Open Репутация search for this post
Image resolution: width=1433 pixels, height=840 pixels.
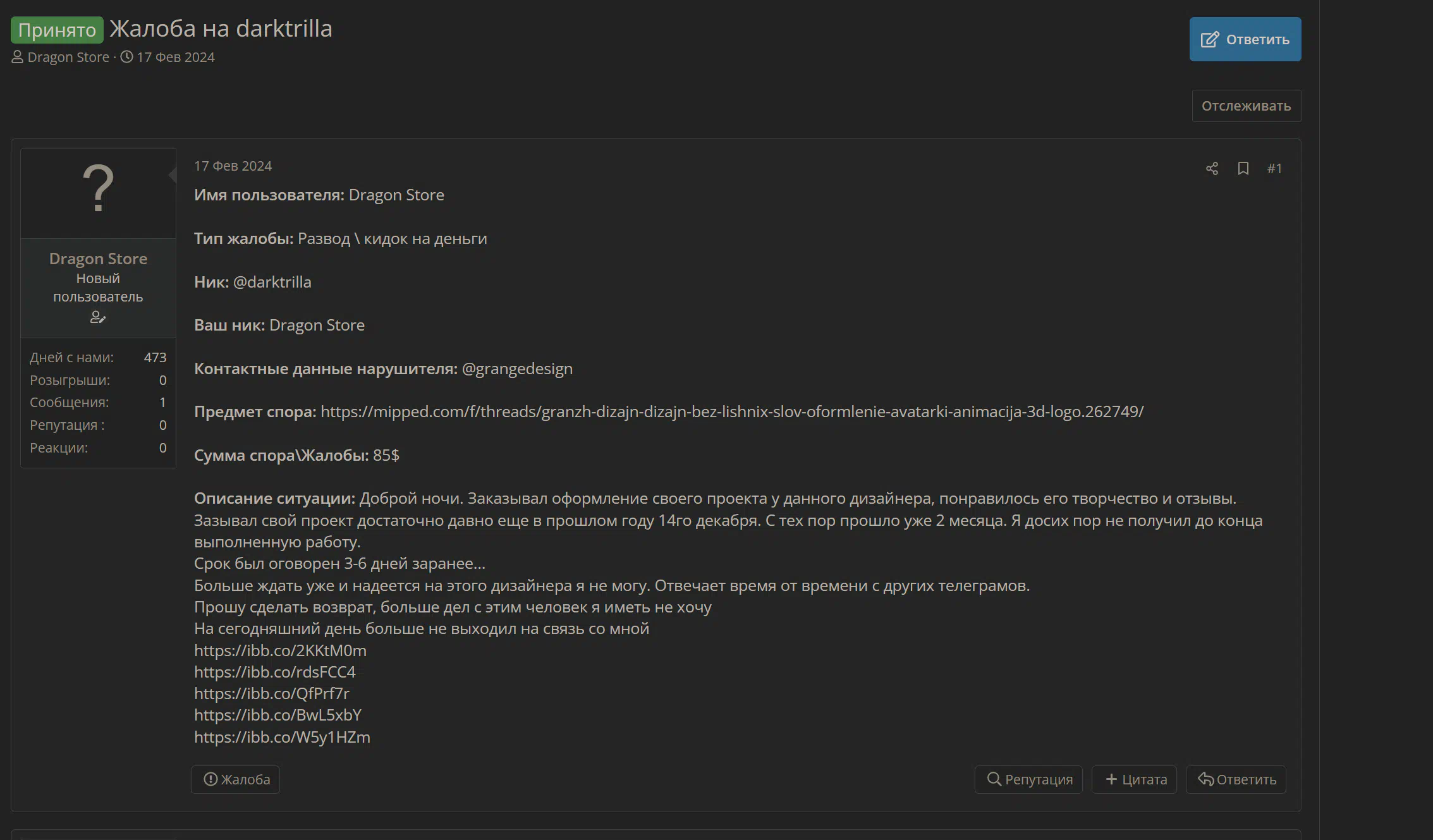pos(1029,779)
